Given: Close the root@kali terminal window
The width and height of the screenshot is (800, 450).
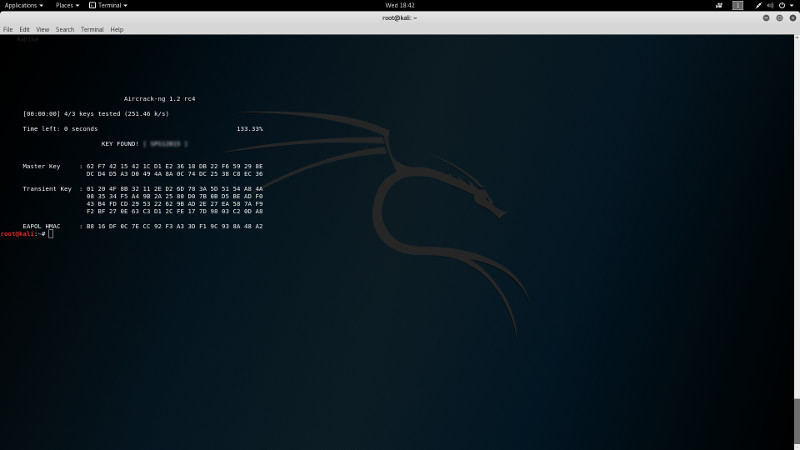Looking at the screenshot, I should pos(792,18).
